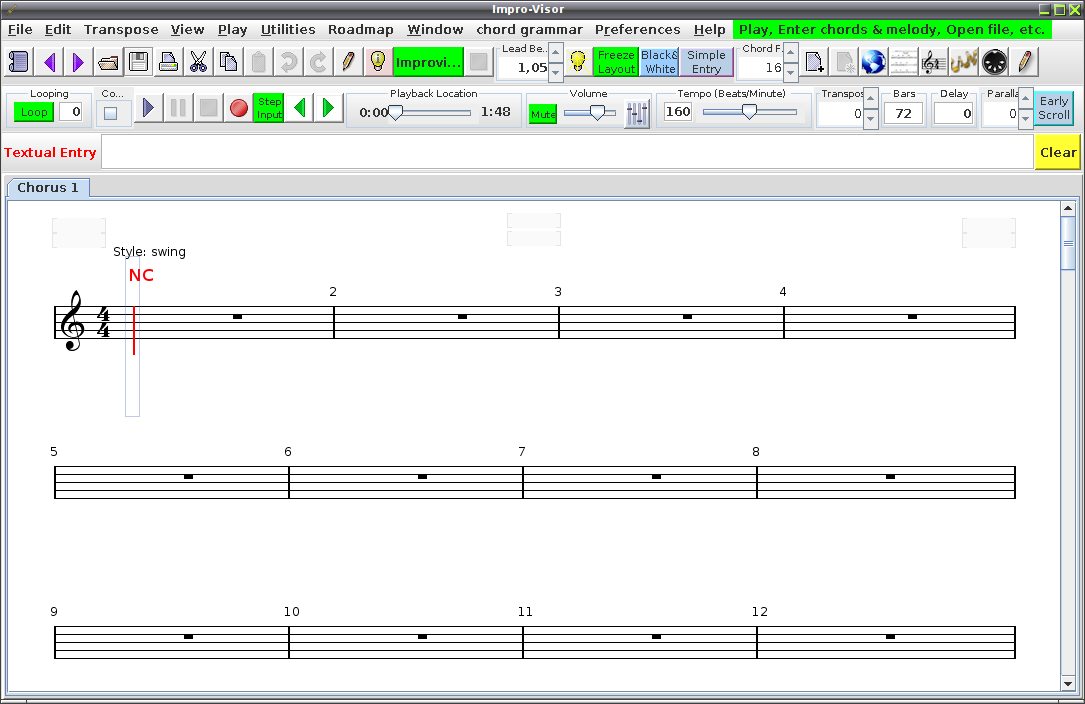Viewport: 1085px width, 704px height.
Task: Toggle Freeze Layout
Action: pos(616,62)
